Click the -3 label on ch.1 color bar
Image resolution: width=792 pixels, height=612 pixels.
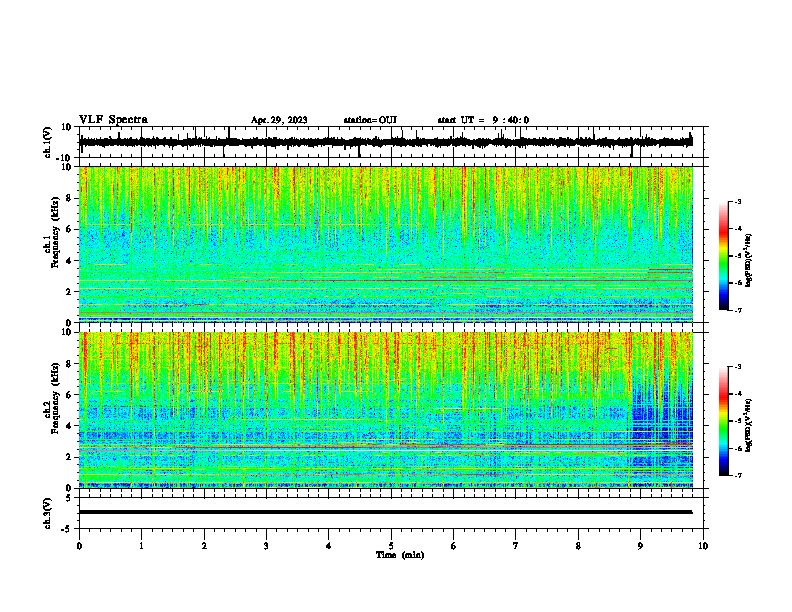click(737, 201)
